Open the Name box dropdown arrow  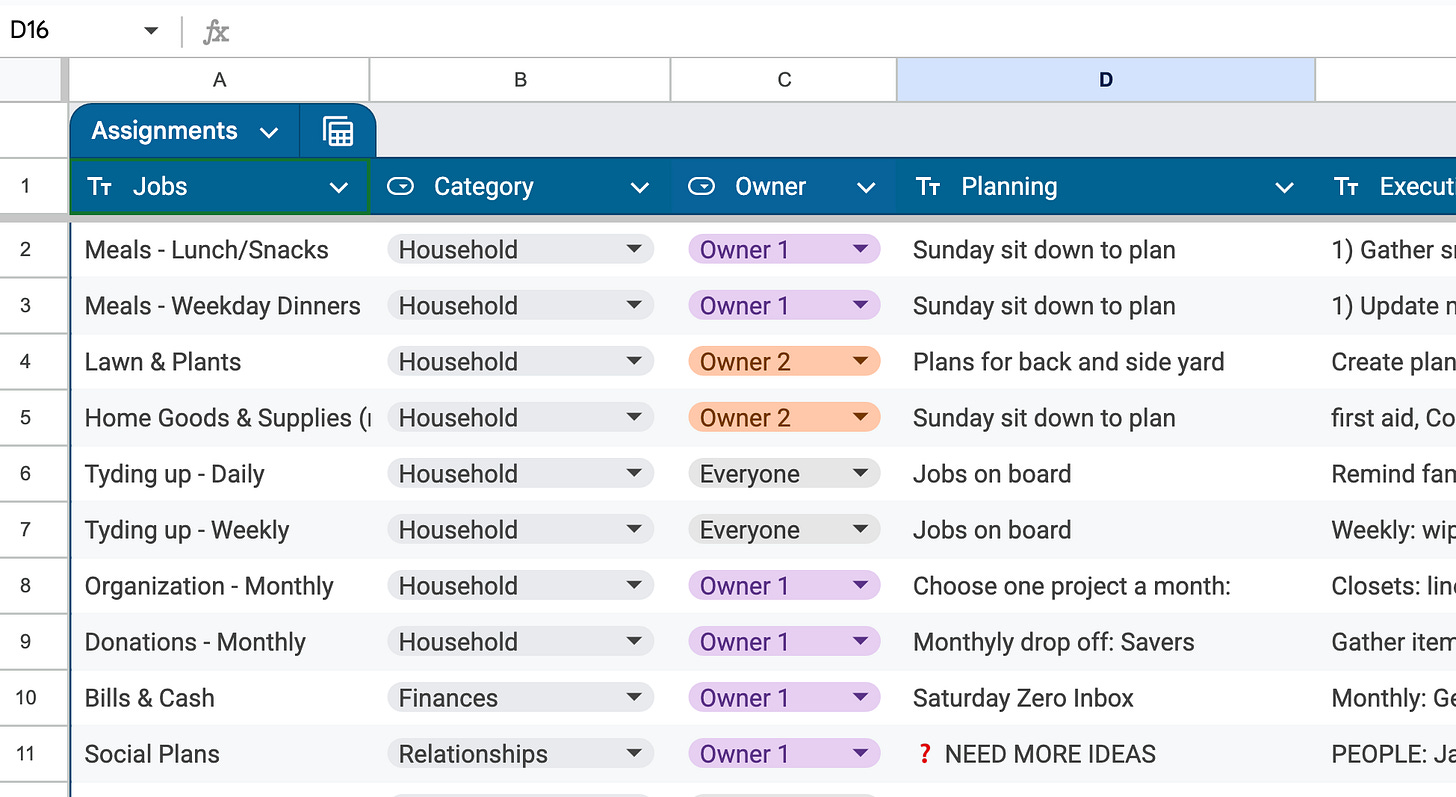point(151,31)
